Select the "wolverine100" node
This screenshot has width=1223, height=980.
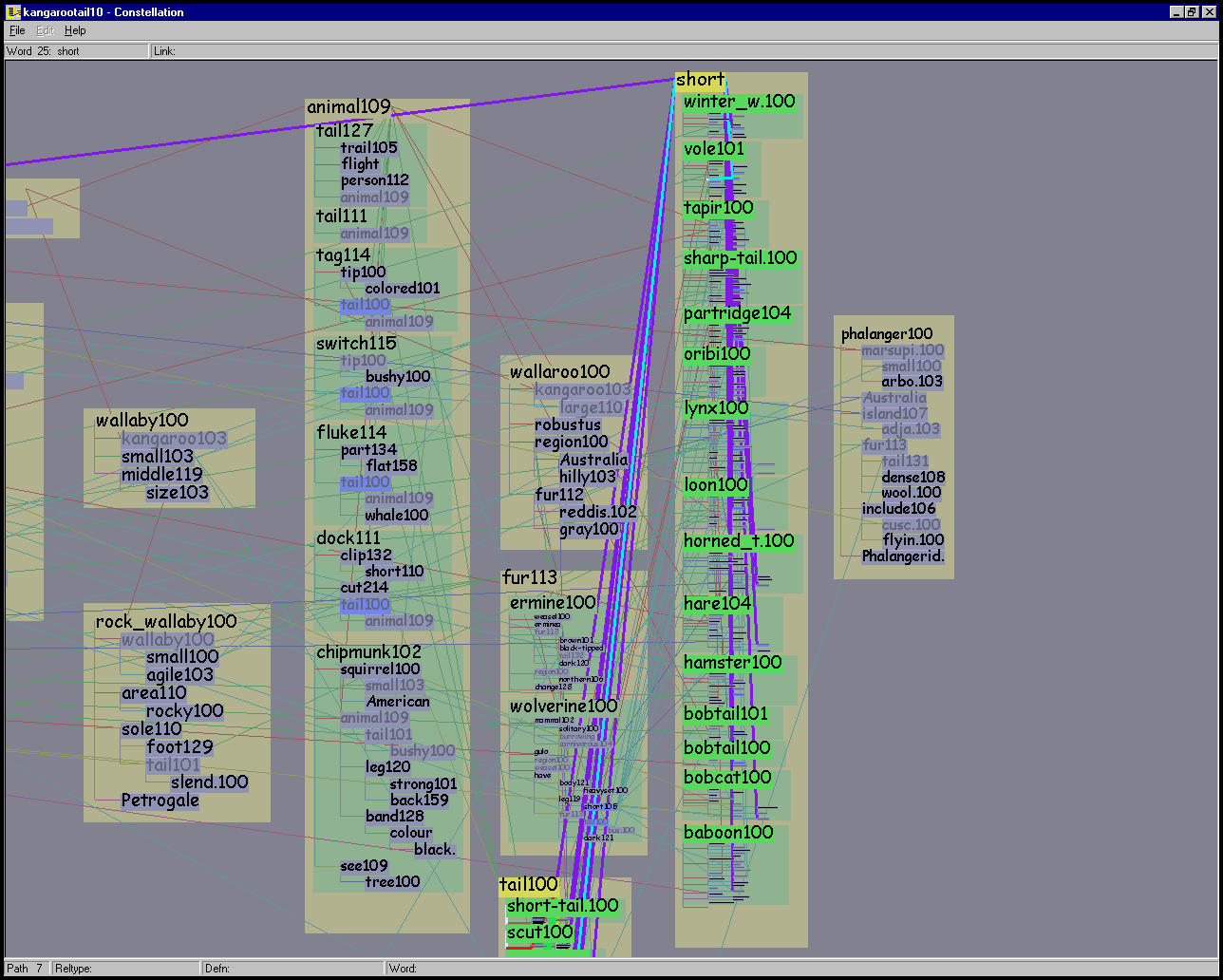[x=563, y=707]
